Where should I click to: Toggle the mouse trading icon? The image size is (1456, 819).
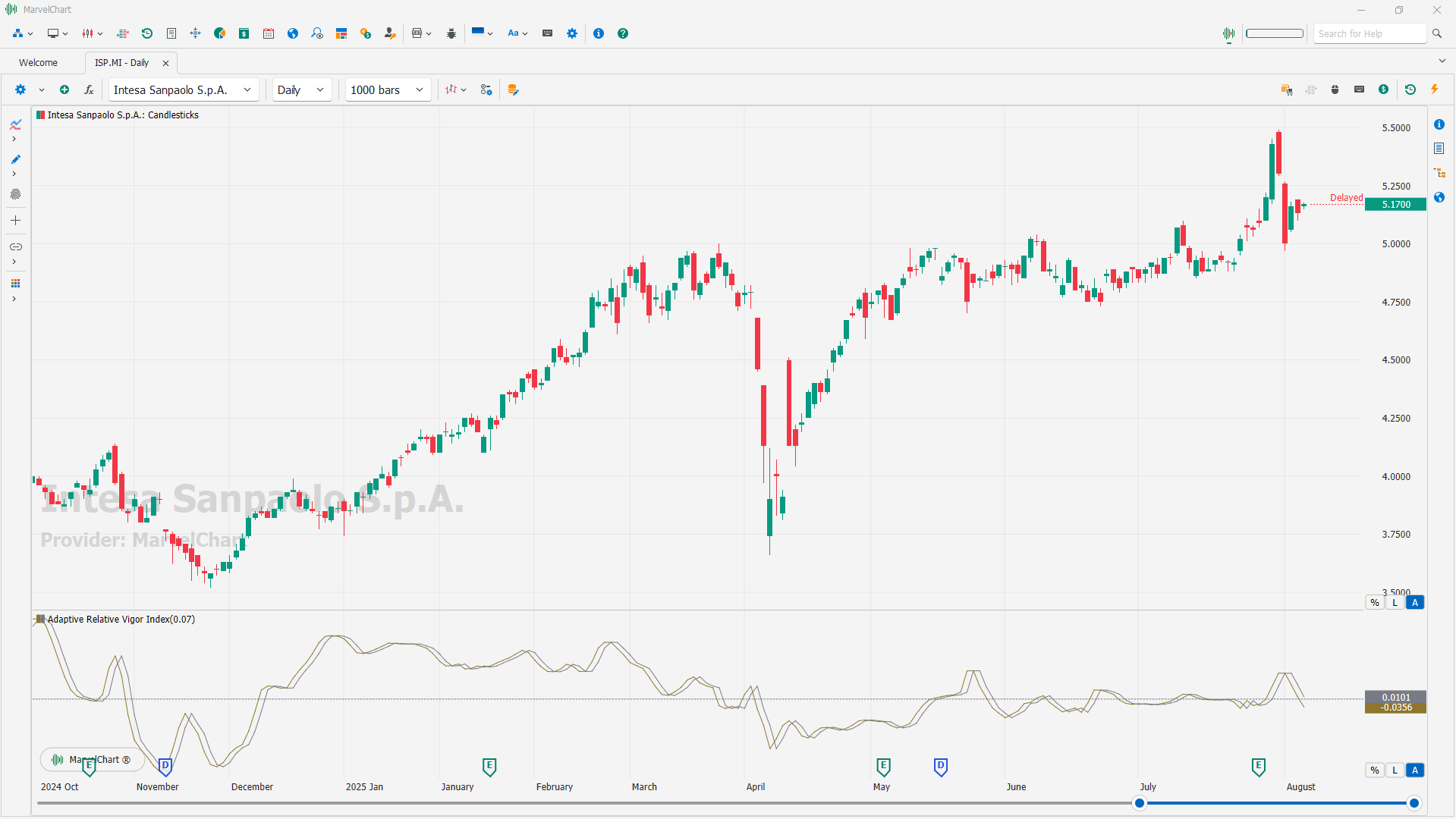[x=1335, y=89]
